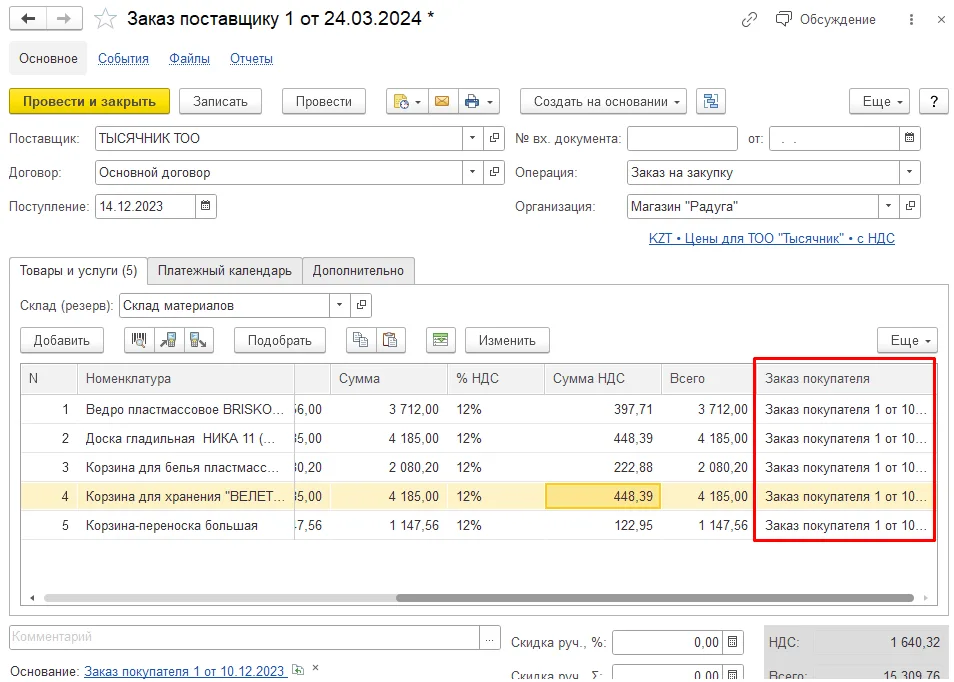Expand the Поставщик dropdown list
This screenshot has height=682, width=954.
point(472,138)
